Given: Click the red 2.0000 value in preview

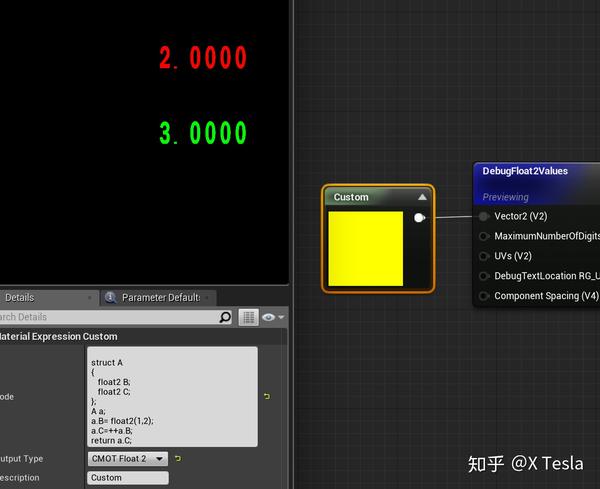Looking at the screenshot, I should click(x=203, y=58).
